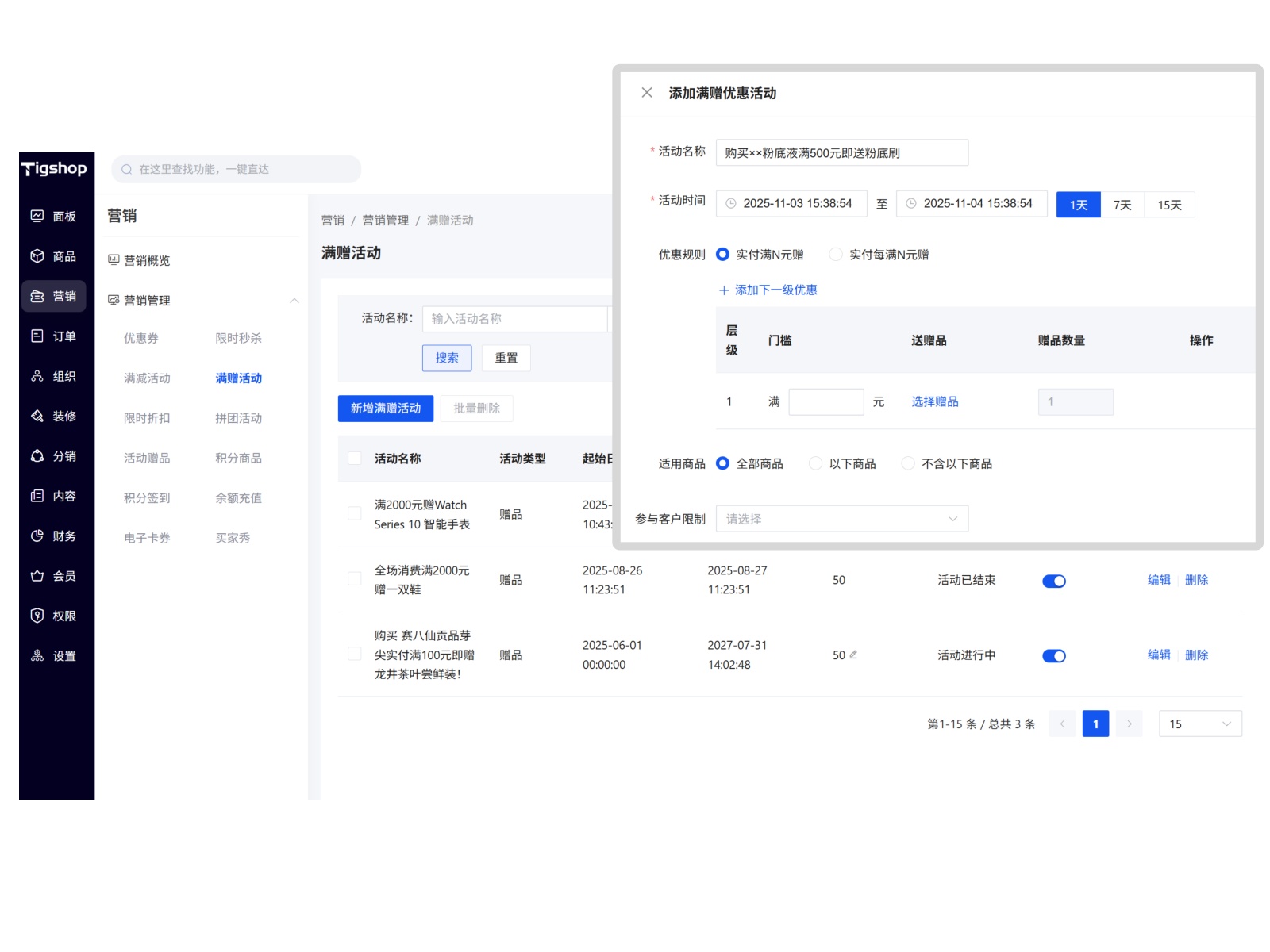Close the 添加满赠优惠活动 dialog
The height and width of the screenshot is (952, 1270).
point(647,93)
